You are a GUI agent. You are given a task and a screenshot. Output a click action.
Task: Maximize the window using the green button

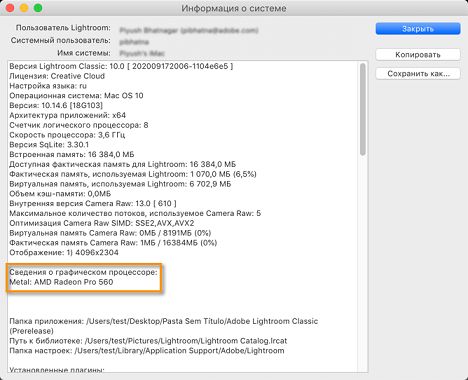pos(38,8)
